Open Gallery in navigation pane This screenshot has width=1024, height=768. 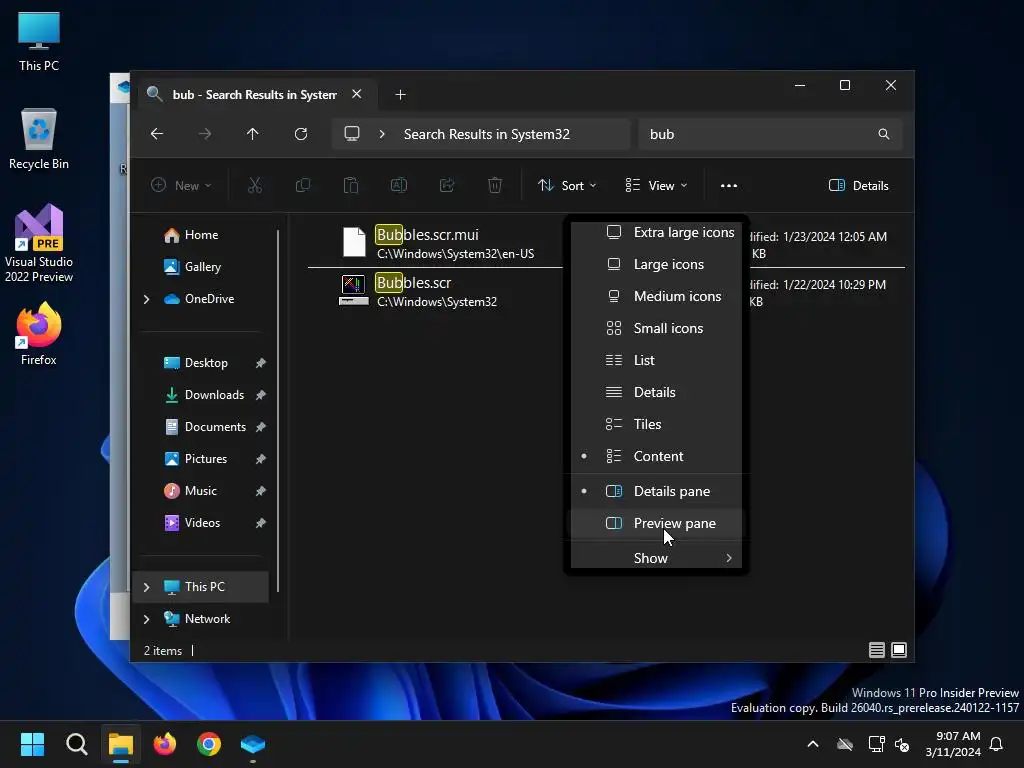pyautogui.click(x=201, y=266)
